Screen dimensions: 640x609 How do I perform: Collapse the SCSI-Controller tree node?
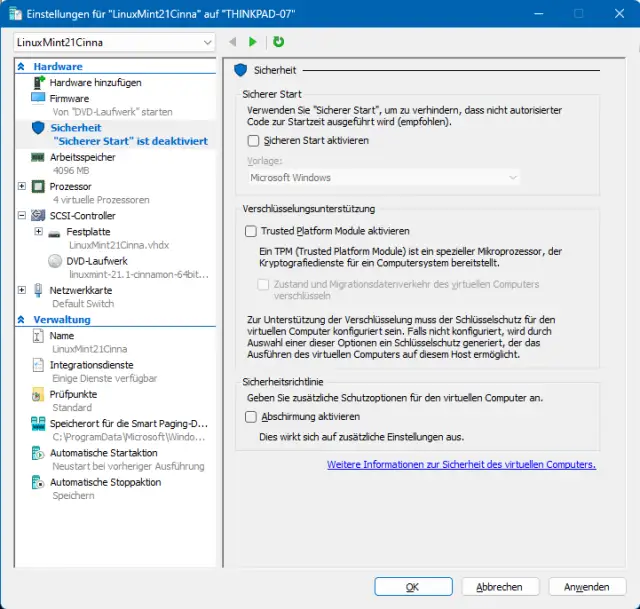tap(22, 215)
